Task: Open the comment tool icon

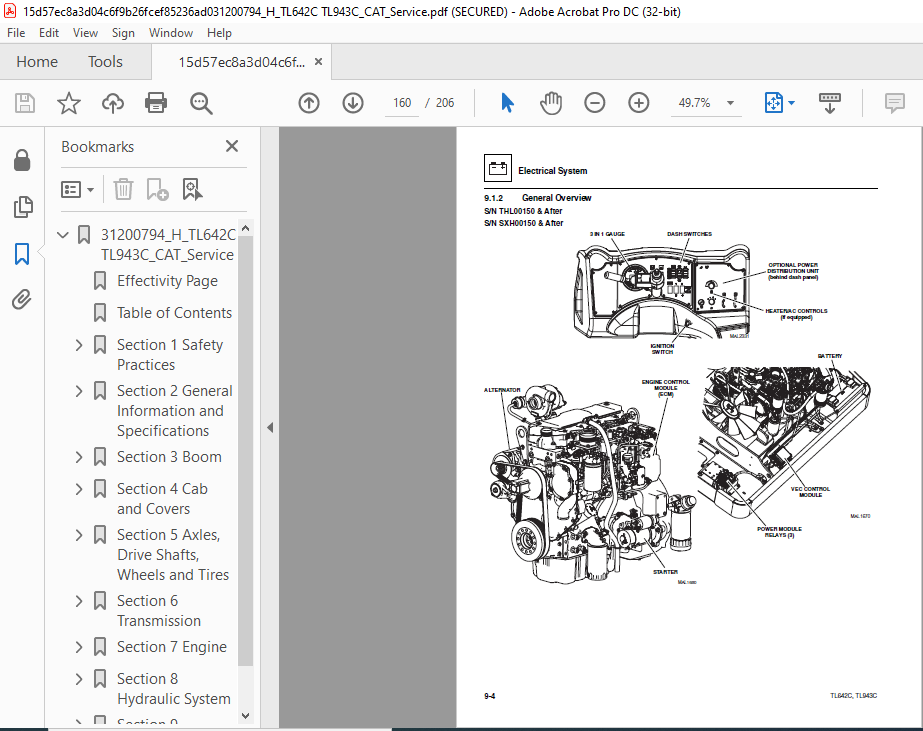Action: coord(895,103)
